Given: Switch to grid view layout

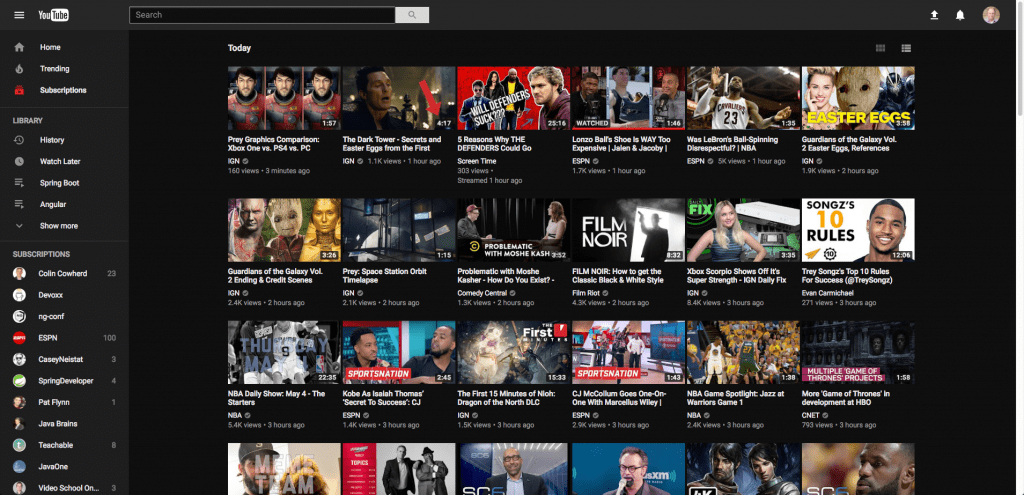Looking at the screenshot, I should coord(880,48).
